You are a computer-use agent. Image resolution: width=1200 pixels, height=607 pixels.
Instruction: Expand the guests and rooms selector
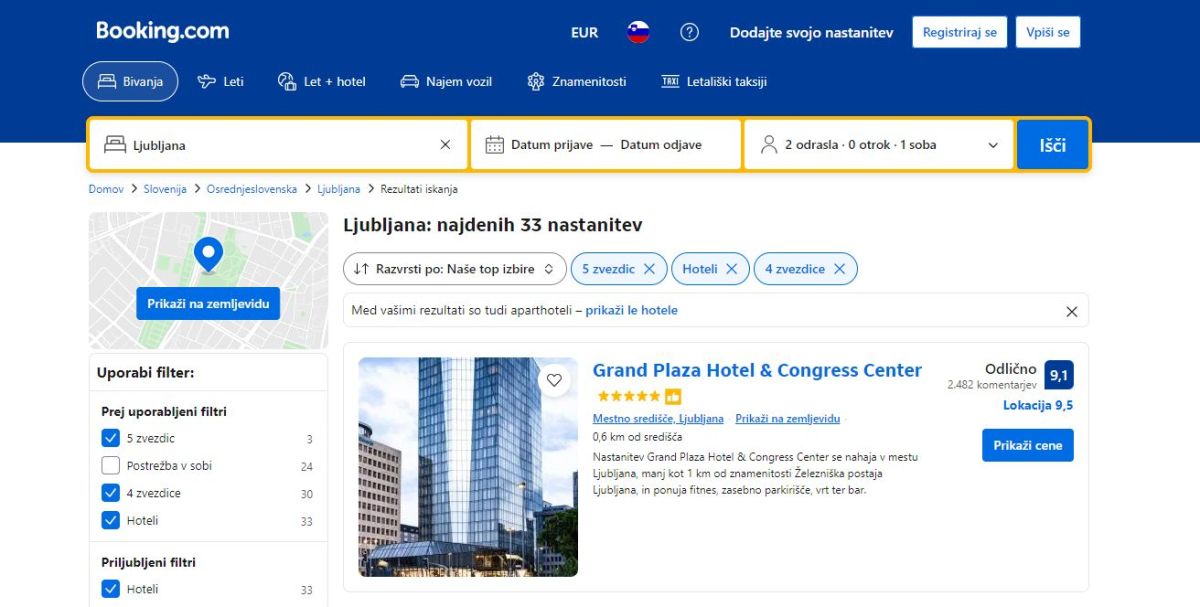(878, 145)
